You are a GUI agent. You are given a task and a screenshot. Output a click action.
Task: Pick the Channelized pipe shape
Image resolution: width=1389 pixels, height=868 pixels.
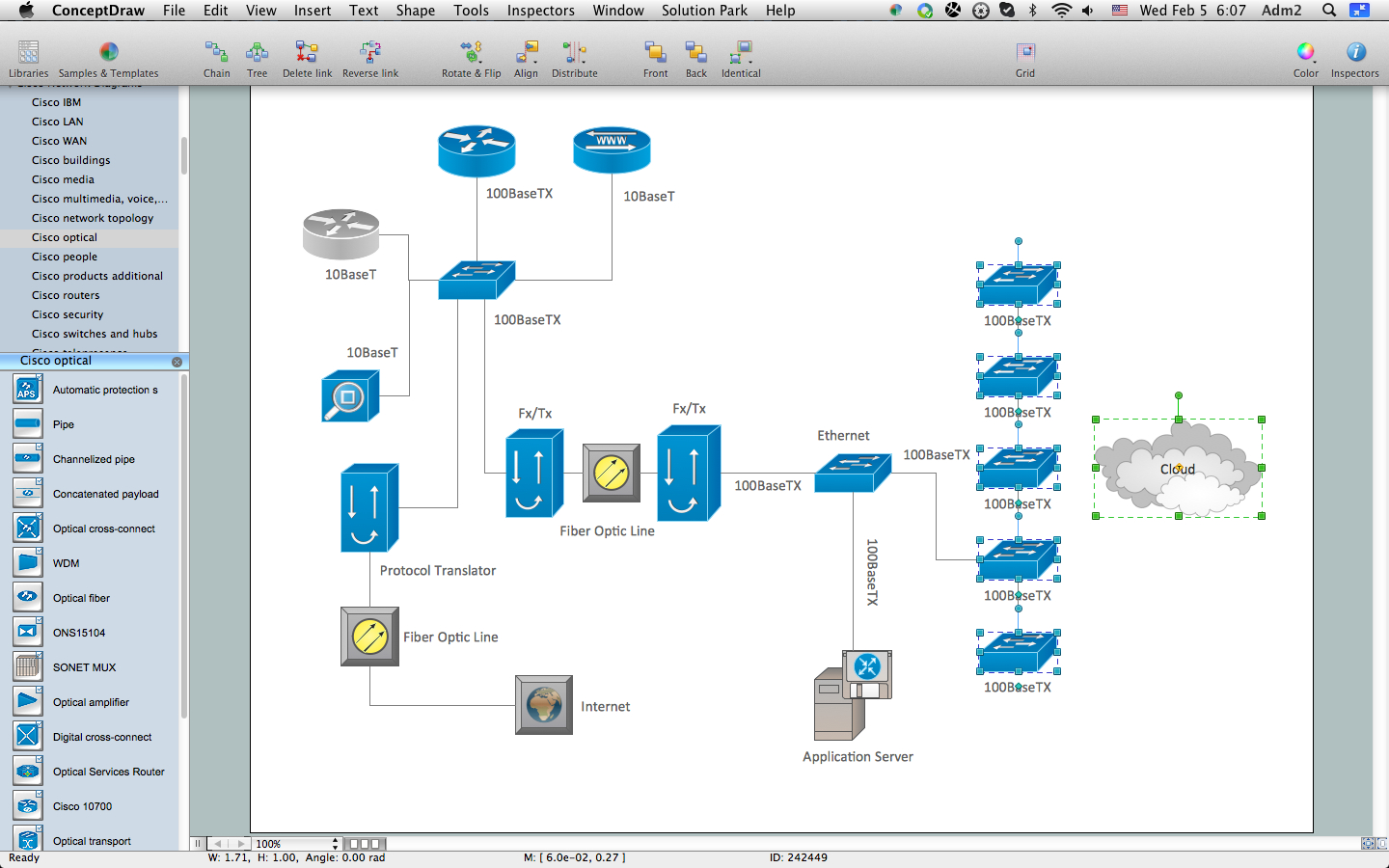pyautogui.click(x=28, y=459)
